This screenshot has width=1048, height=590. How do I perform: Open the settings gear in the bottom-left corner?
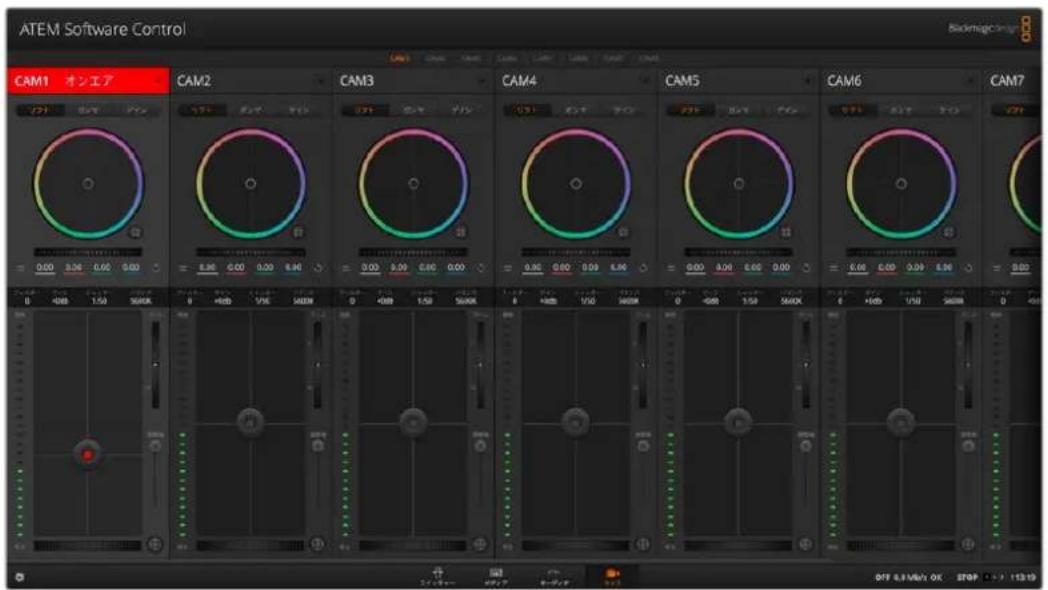(x=19, y=577)
